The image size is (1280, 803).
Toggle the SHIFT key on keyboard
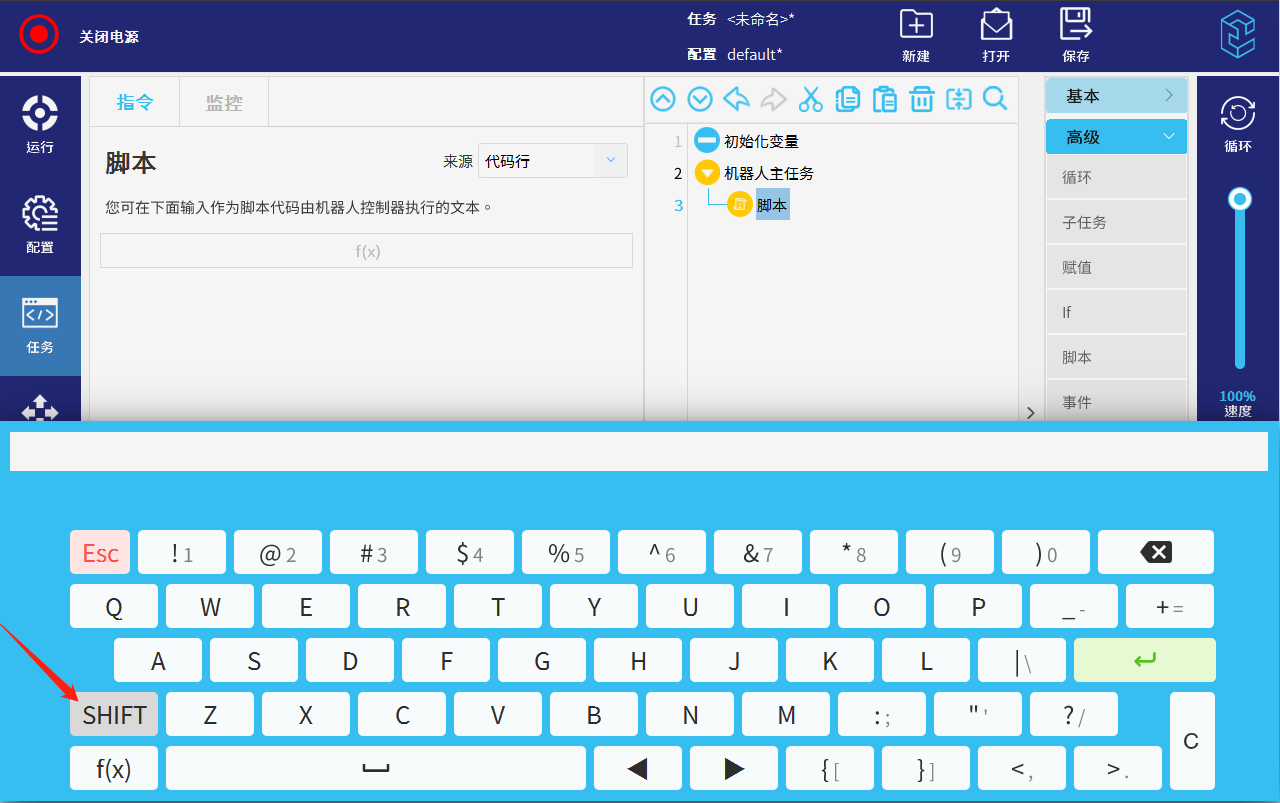tap(114, 715)
